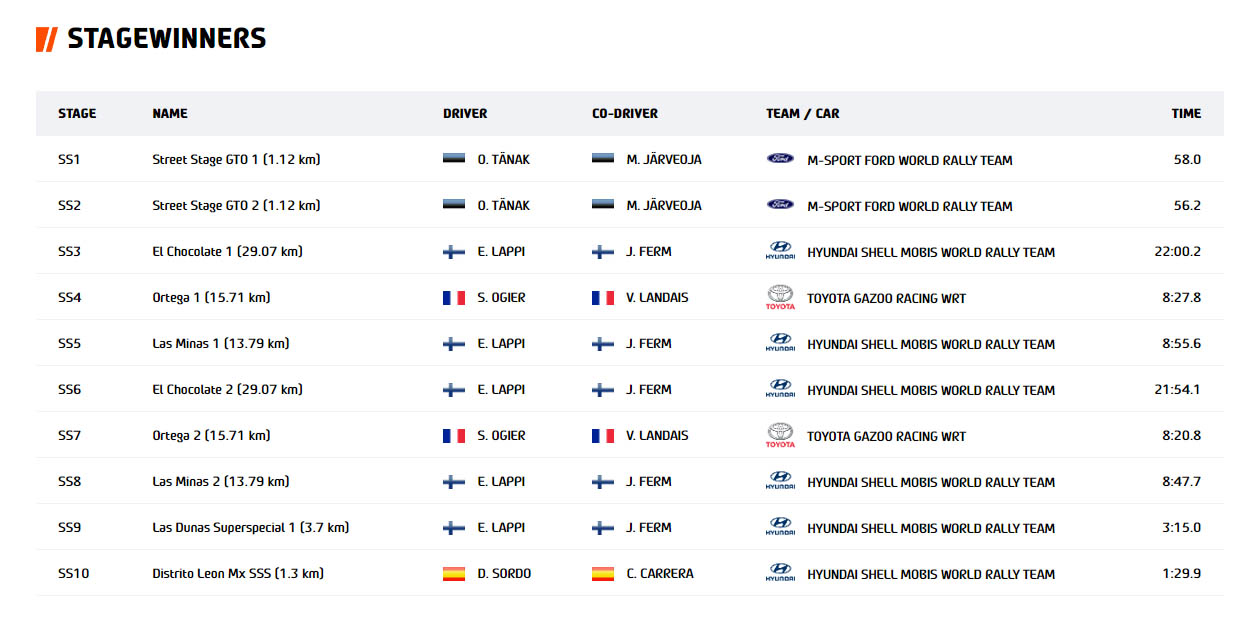Select the STAGE column header

click(x=77, y=113)
